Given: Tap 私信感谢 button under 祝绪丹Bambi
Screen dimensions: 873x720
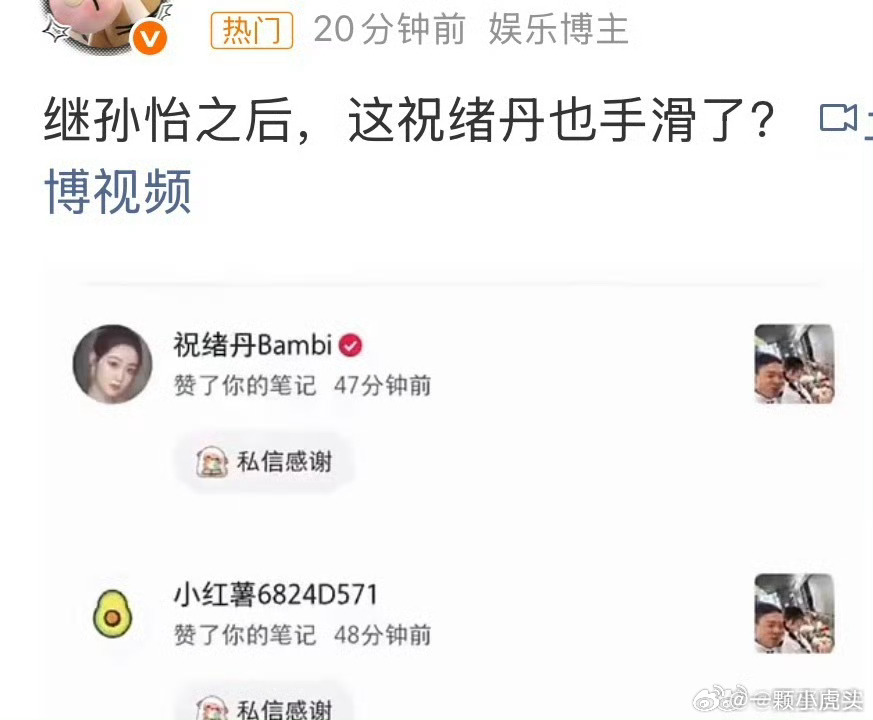Looking at the screenshot, I should click(264, 462).
